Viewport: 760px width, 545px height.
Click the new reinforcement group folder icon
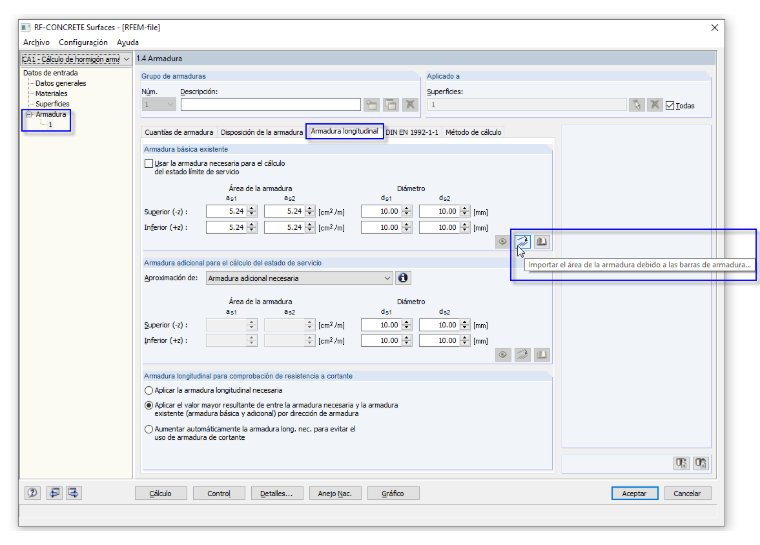(x=372, y=105)
